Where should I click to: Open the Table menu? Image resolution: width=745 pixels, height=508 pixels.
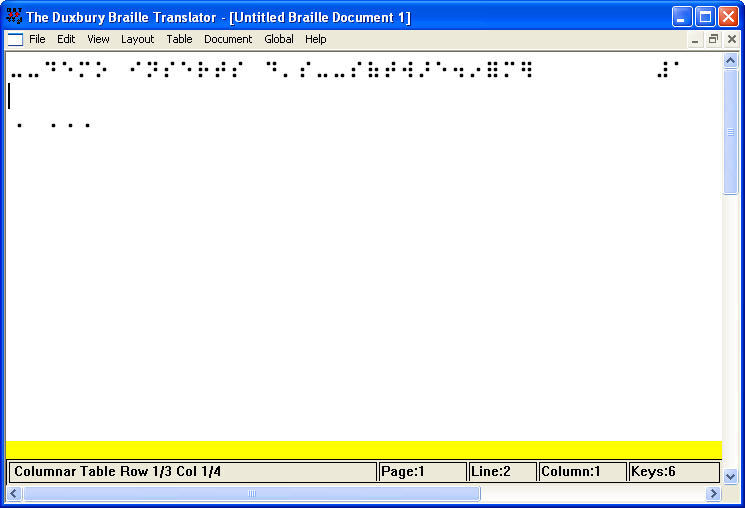pos(179,39)
